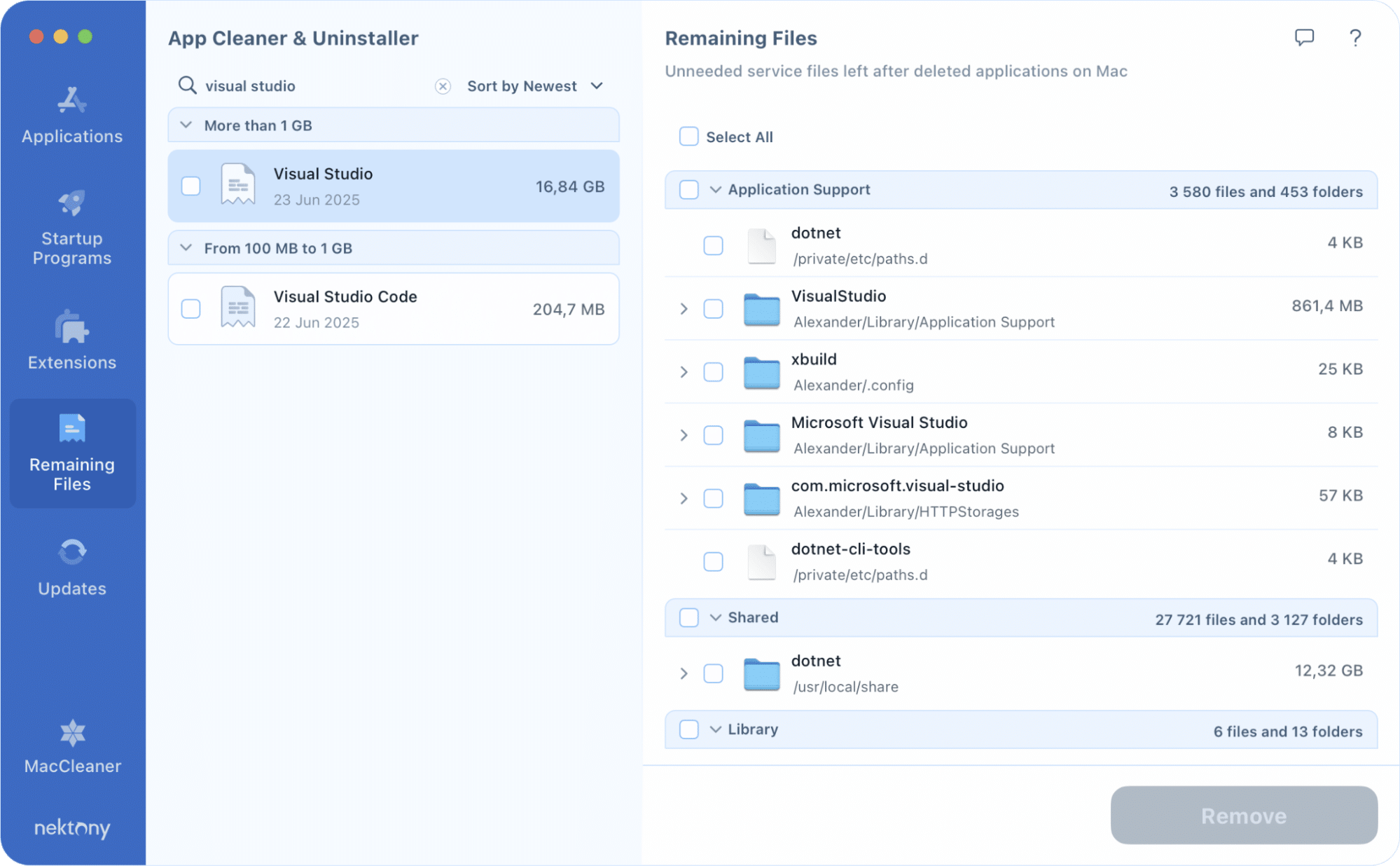Screen dimensions: 1400x866
Task: Launch MacCleaner from the sidebar
Action: (x=71, y=746)
